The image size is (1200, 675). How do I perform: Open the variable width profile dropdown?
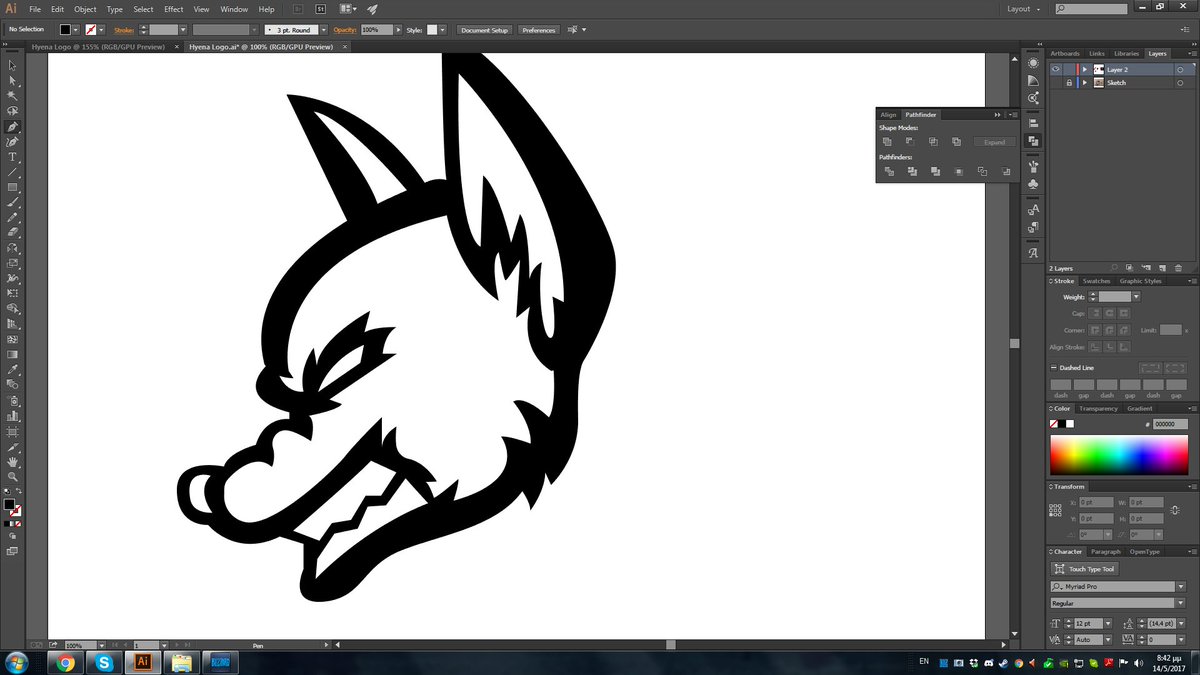(254, 30)
